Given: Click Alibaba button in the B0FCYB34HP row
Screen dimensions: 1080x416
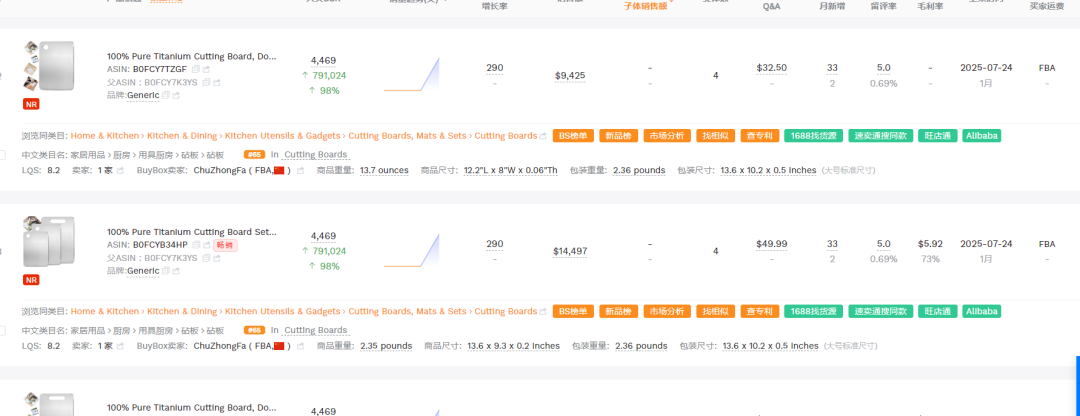Looking at the screenshot, I should 982,312.
